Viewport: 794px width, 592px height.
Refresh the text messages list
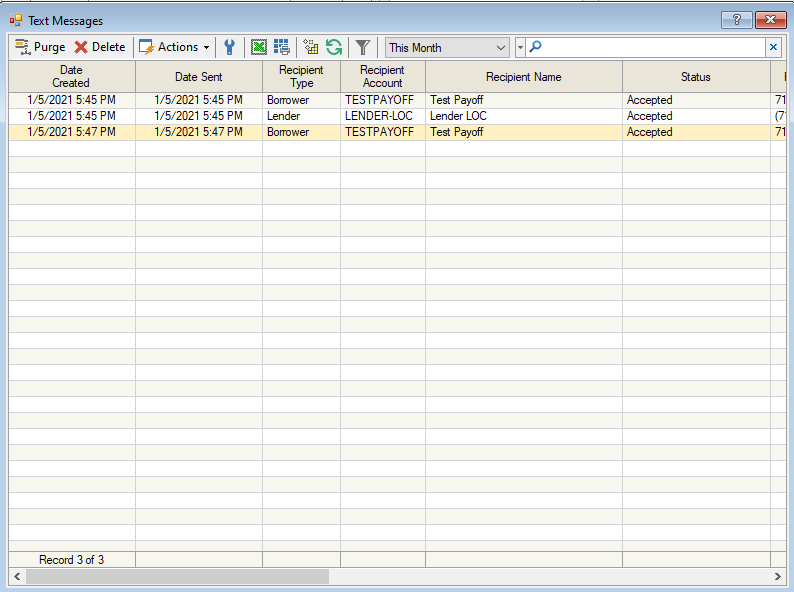(334, 47)
